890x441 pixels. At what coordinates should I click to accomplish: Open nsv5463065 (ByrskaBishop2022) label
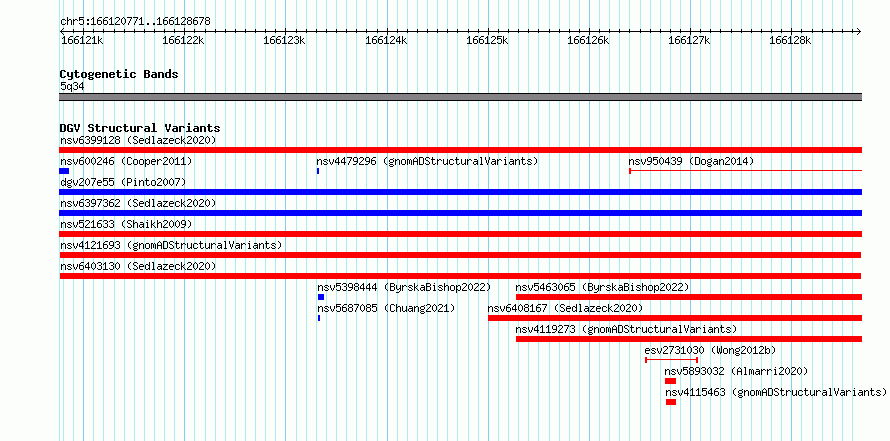[x=602, y=287]
